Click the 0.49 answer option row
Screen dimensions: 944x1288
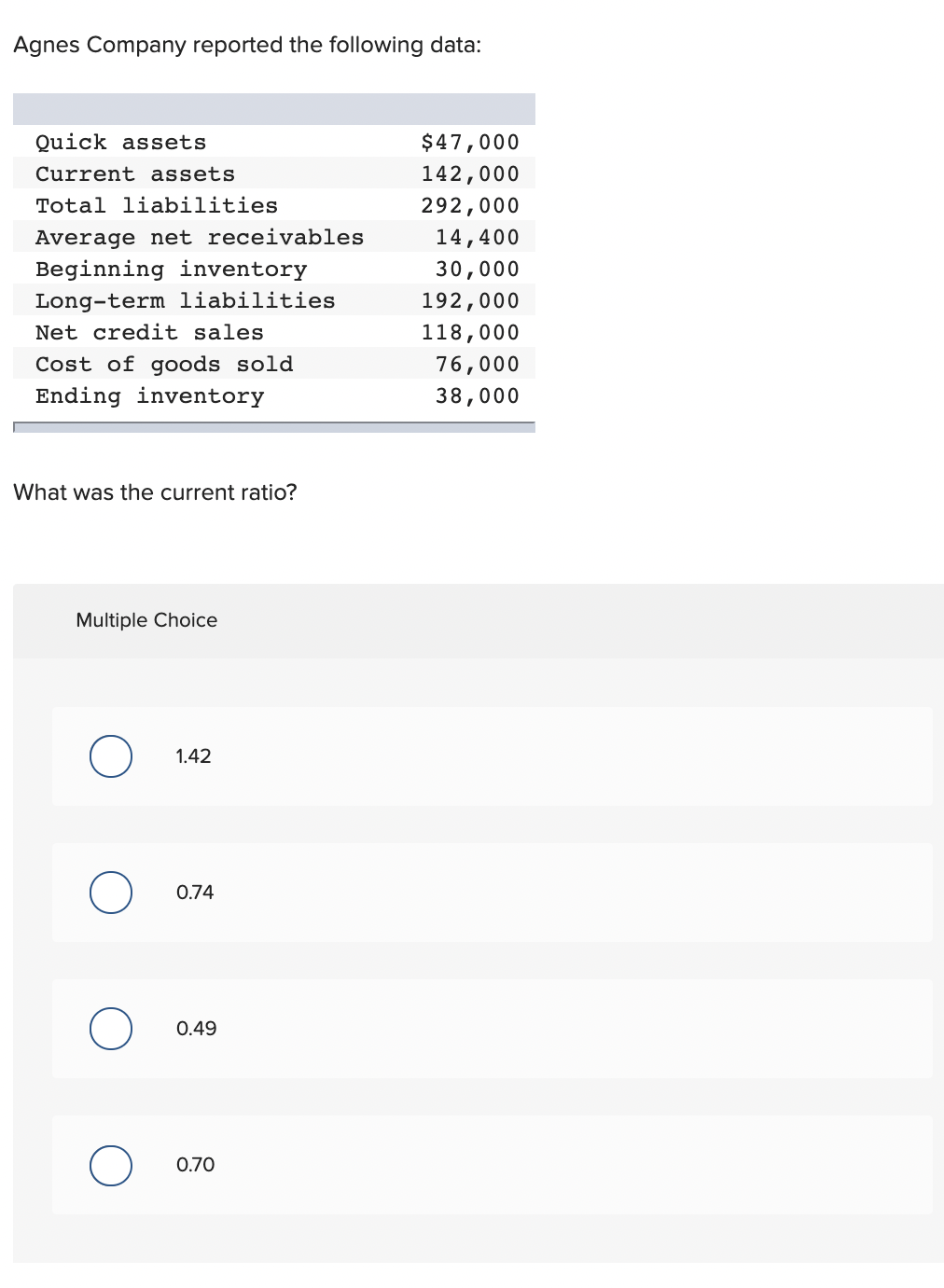[493, 1029]
